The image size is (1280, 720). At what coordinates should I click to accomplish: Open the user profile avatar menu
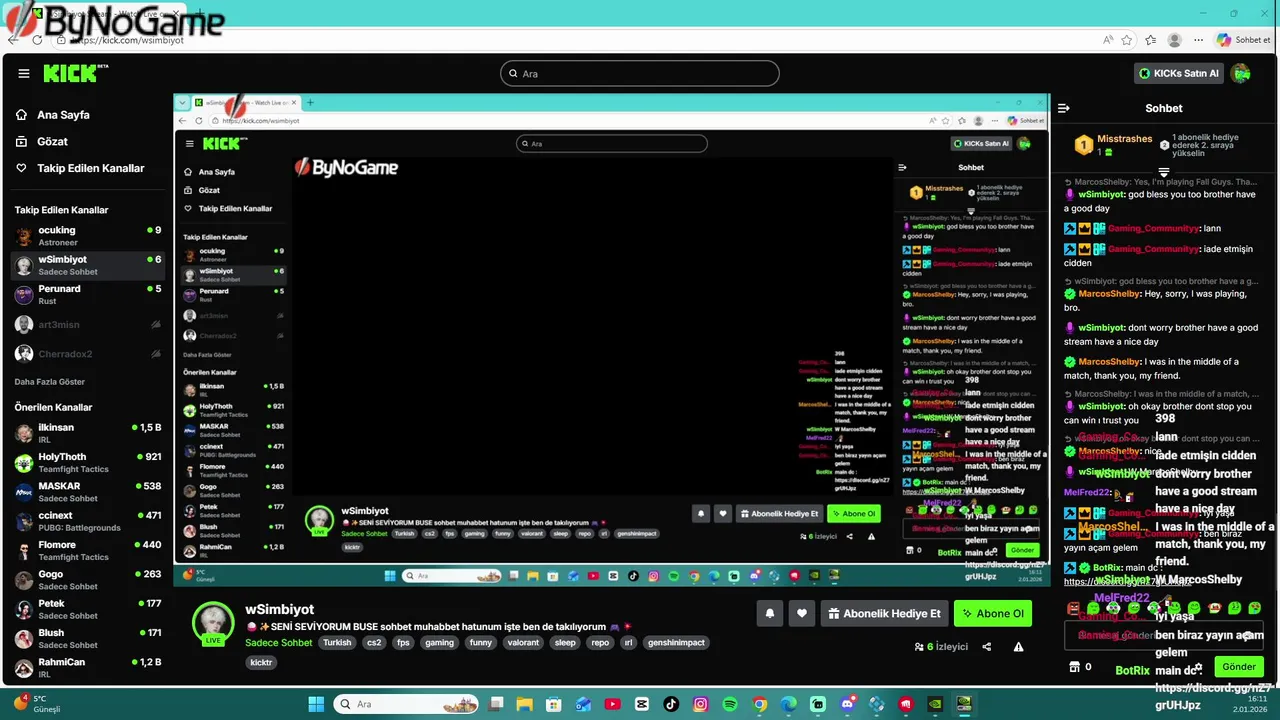1241,73
